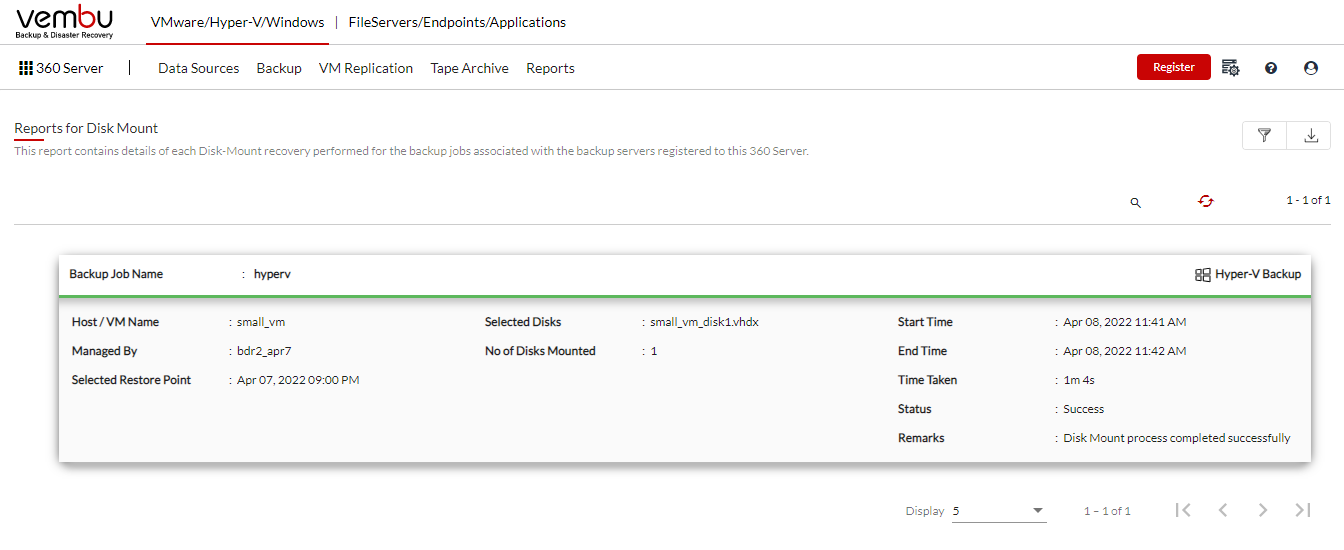Open the Data Sources menu
The height and width of the screenshot is (550, 1344).
(x=199, y=68)
